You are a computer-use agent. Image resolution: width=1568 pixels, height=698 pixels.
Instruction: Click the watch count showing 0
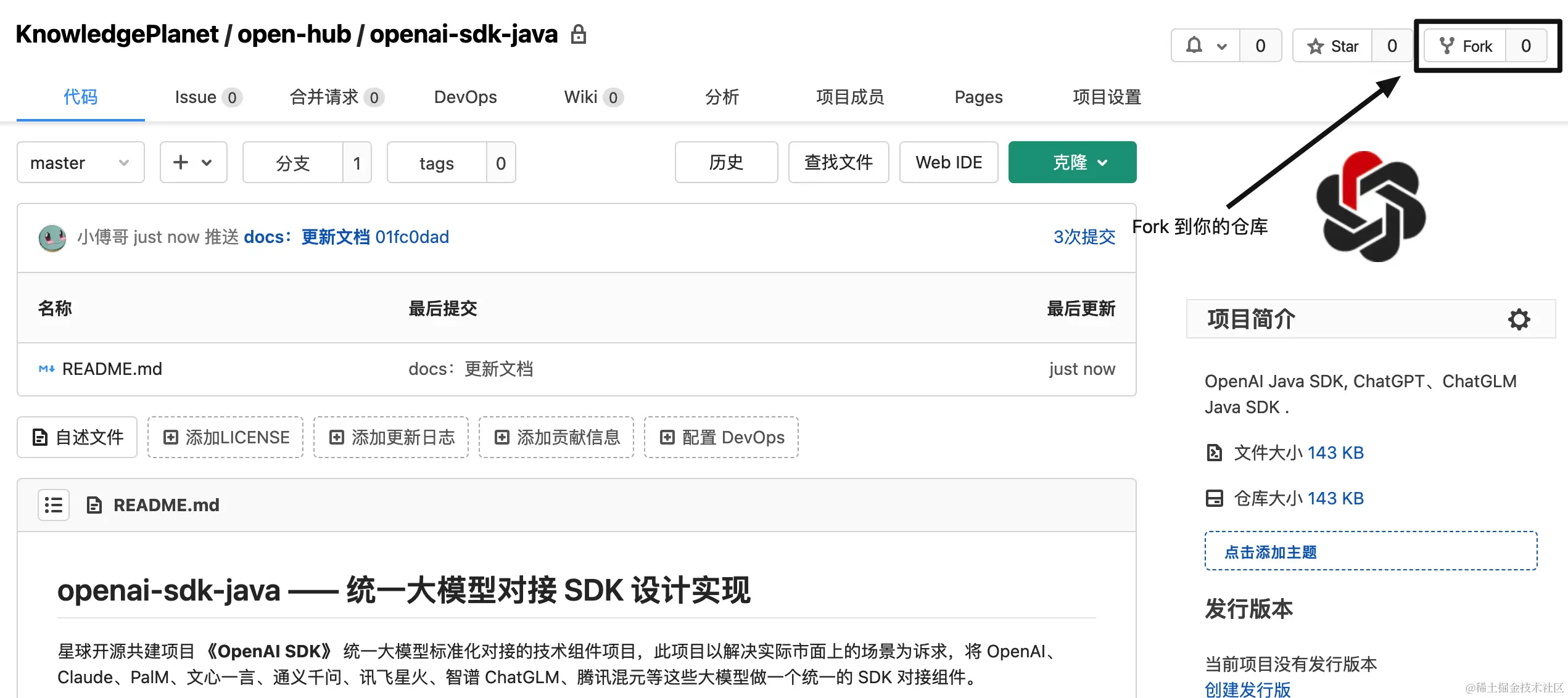[x=1260, y=46]
